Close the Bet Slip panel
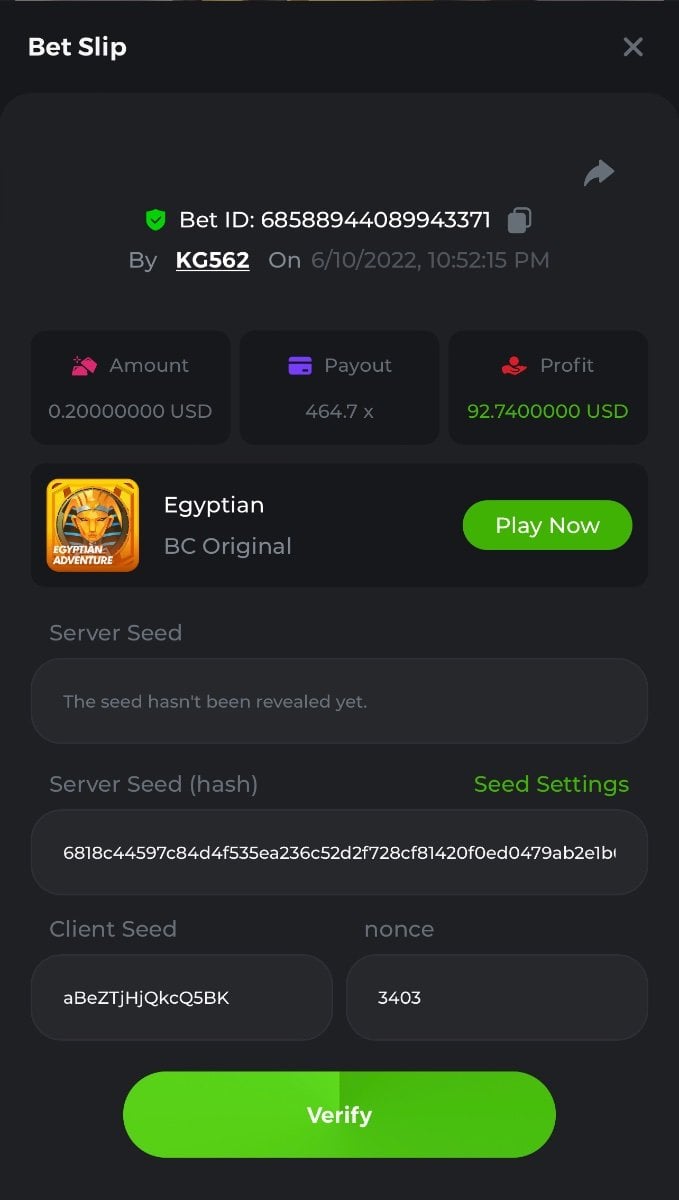 click(x=633, y=47)
